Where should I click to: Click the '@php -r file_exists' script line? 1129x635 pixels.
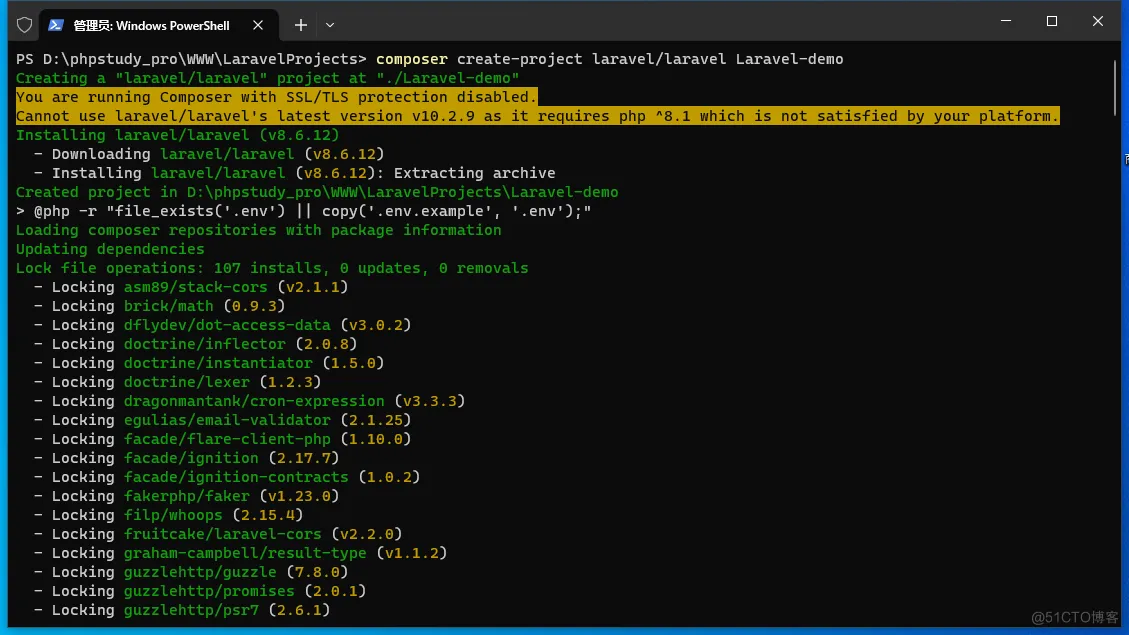[x=303, y=211]
